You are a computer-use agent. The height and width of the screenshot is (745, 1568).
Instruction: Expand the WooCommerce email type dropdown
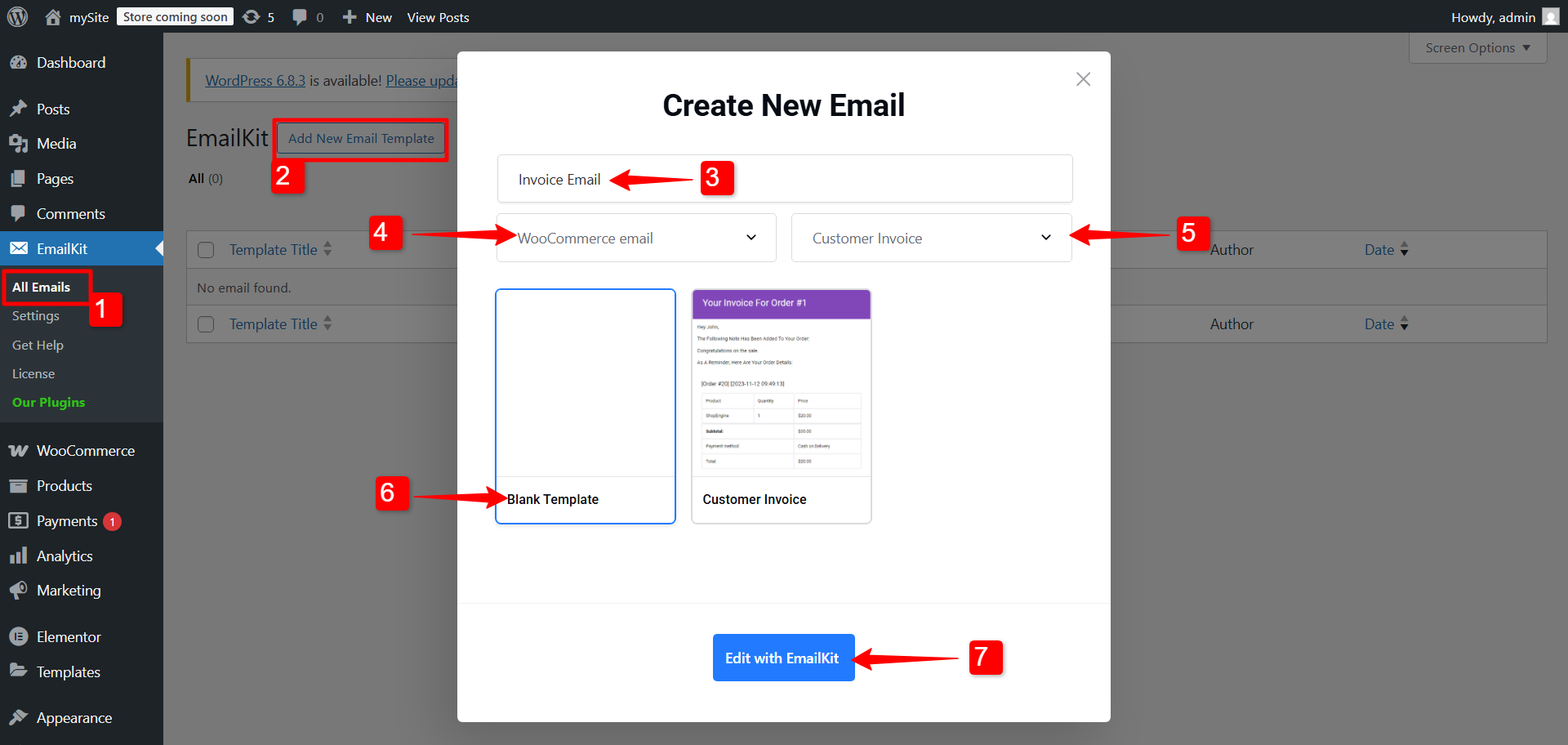coord(636,238)
